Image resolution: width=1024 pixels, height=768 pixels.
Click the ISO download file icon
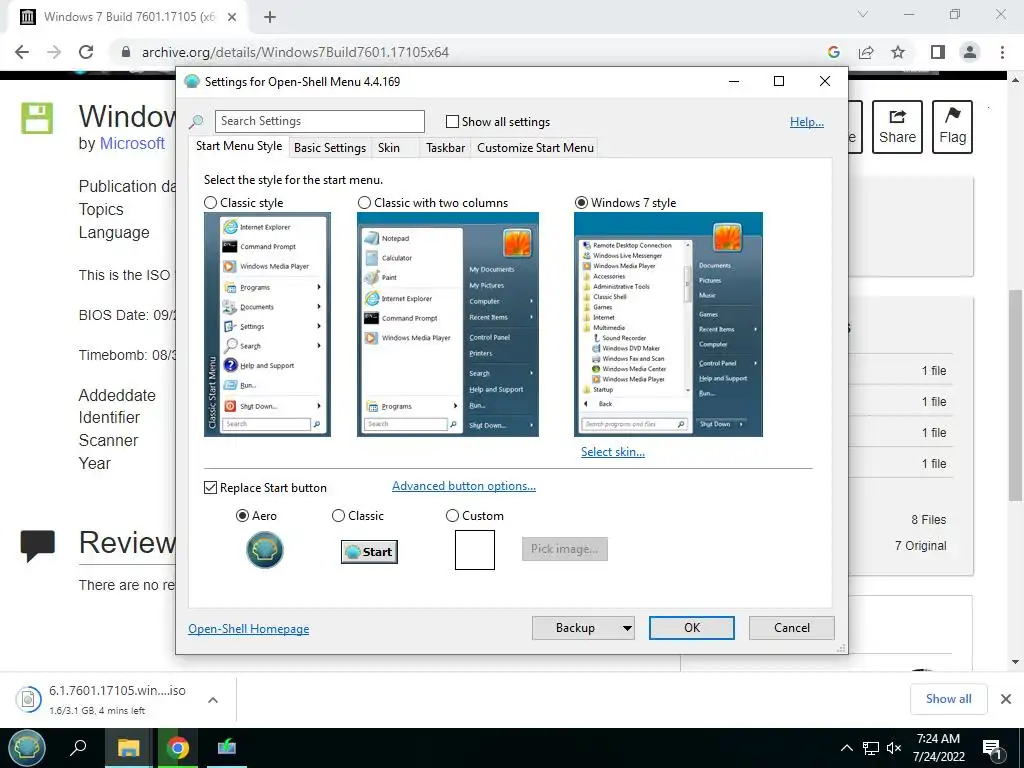[28, 699]
